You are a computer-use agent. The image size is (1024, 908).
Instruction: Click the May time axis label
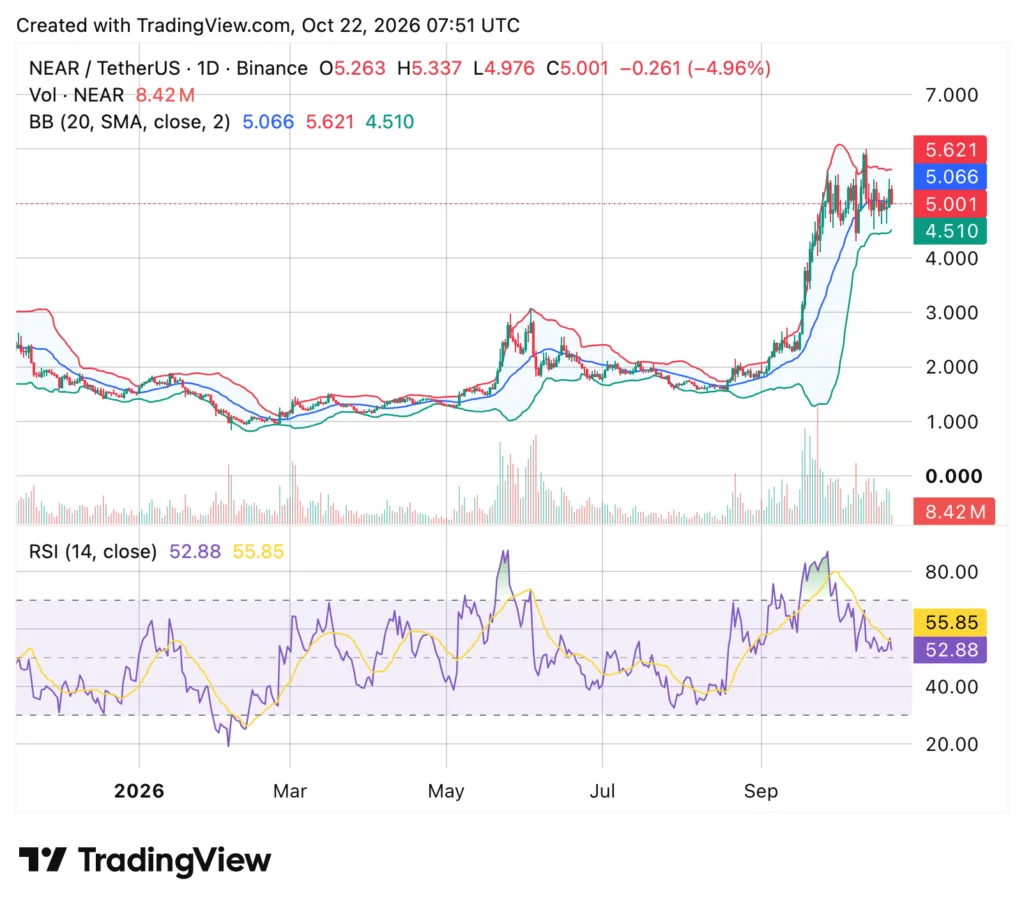(x=446, y=791)
